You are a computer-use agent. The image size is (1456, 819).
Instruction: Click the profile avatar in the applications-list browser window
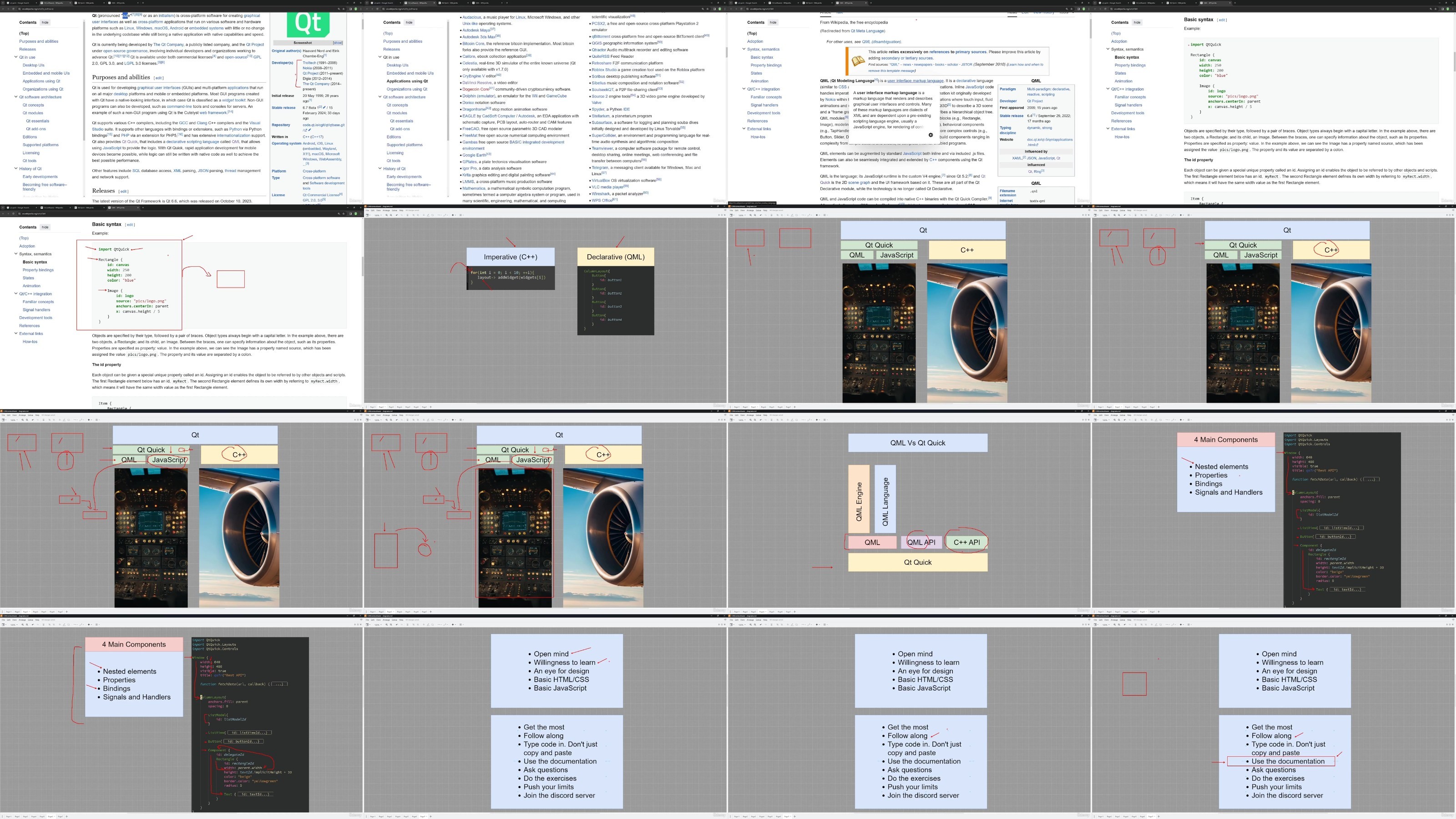[x=719, y=9]
